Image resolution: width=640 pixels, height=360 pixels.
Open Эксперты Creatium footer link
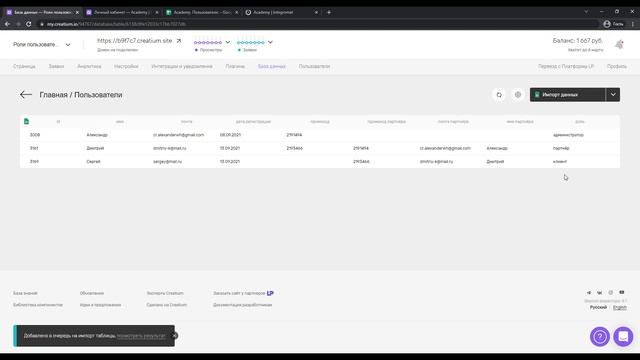(165, 293)
